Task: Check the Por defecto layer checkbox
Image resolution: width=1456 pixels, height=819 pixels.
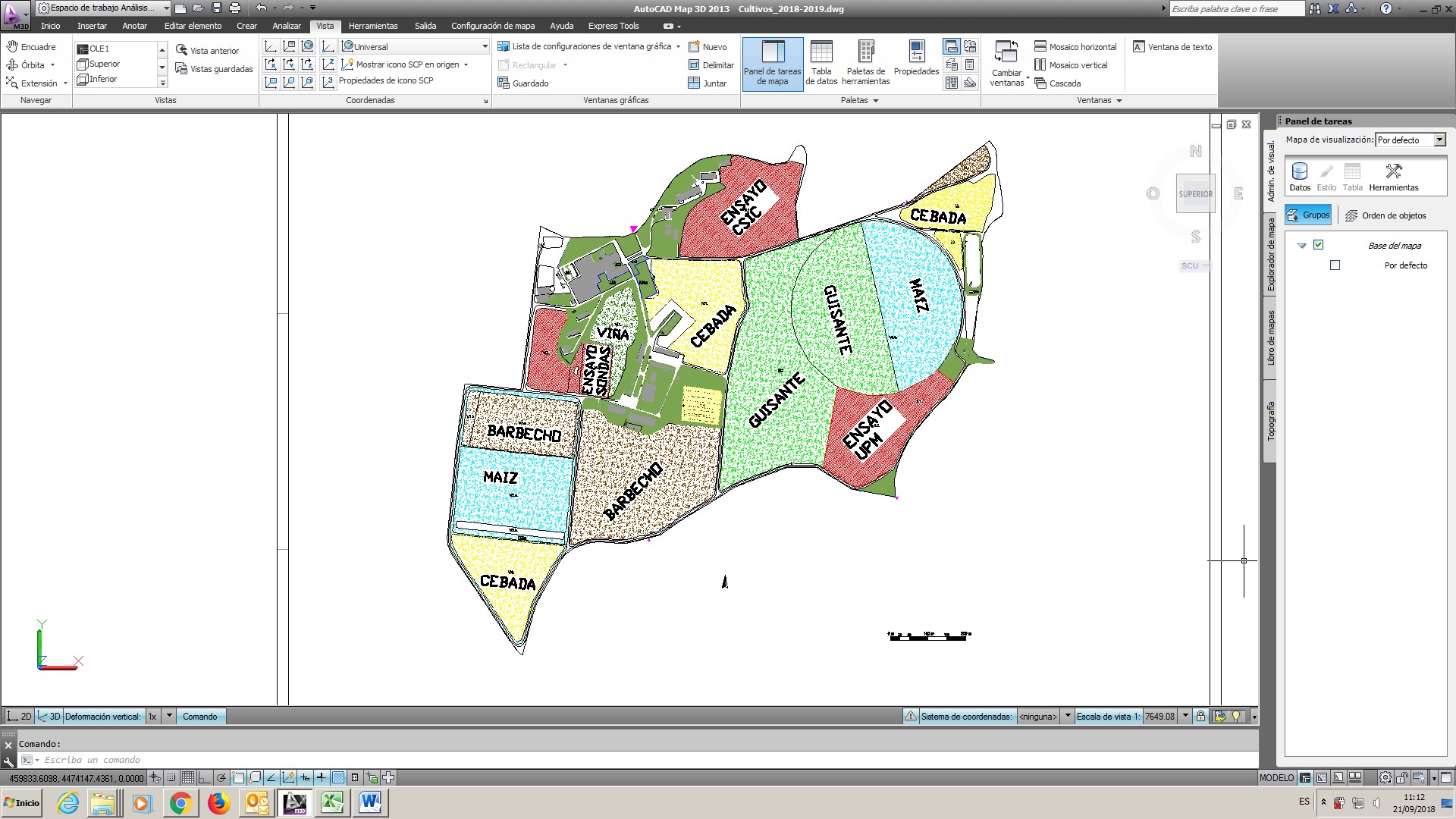Action: (1335, 265)
